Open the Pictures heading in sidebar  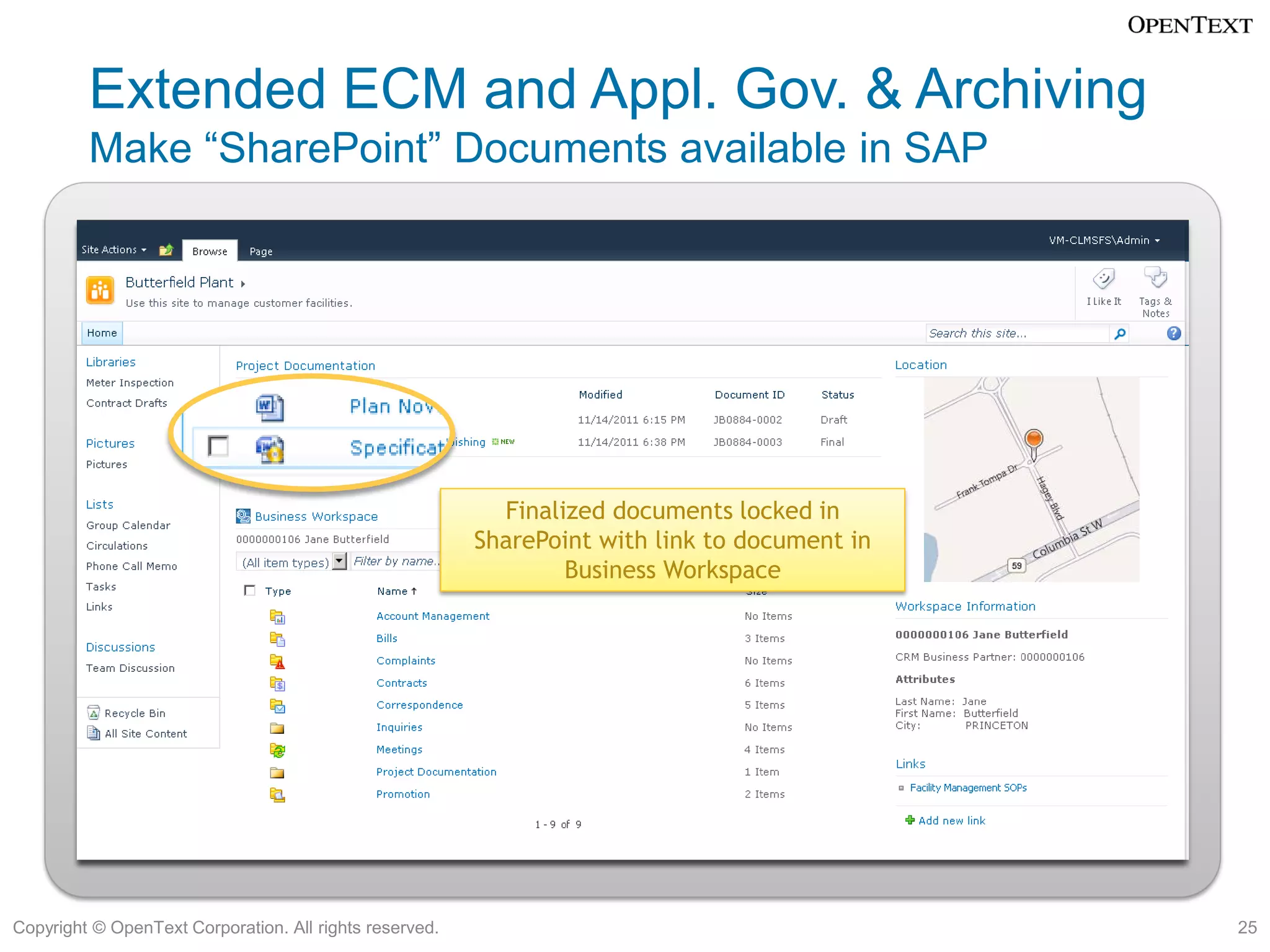point(110,444)
